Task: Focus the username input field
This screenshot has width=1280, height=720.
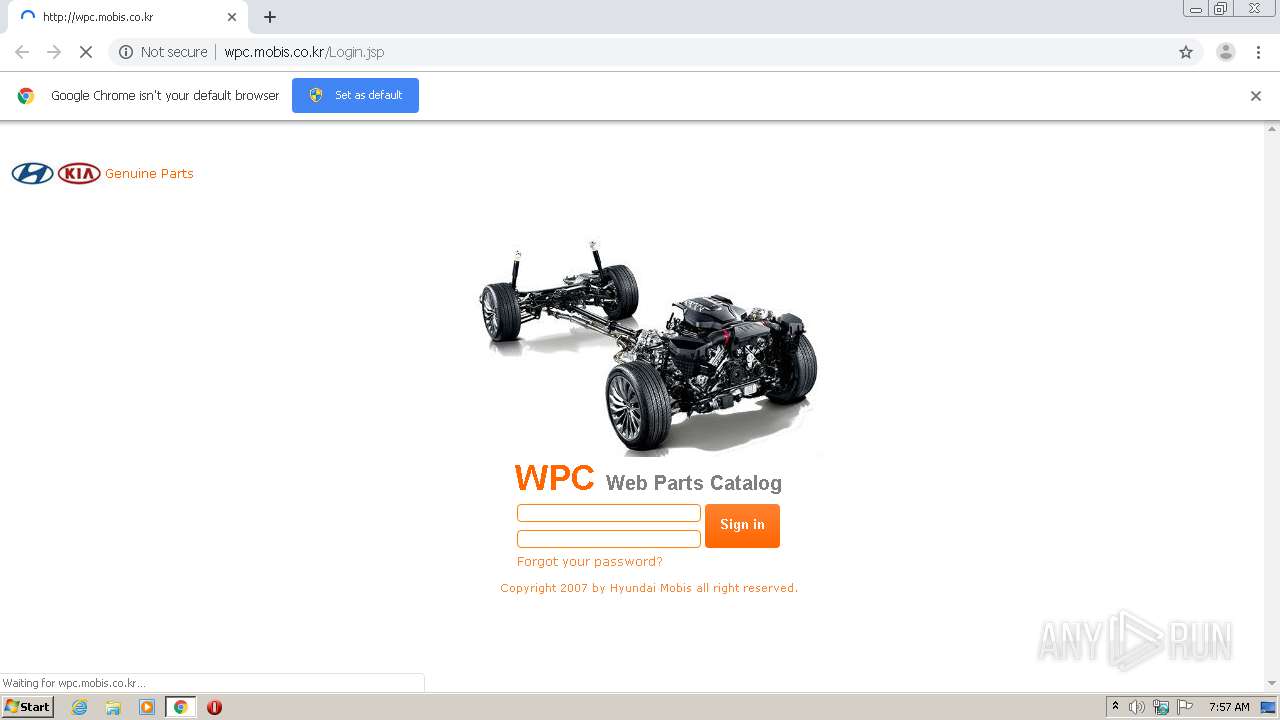Action: pyautogui.click(x=608, y=513)
